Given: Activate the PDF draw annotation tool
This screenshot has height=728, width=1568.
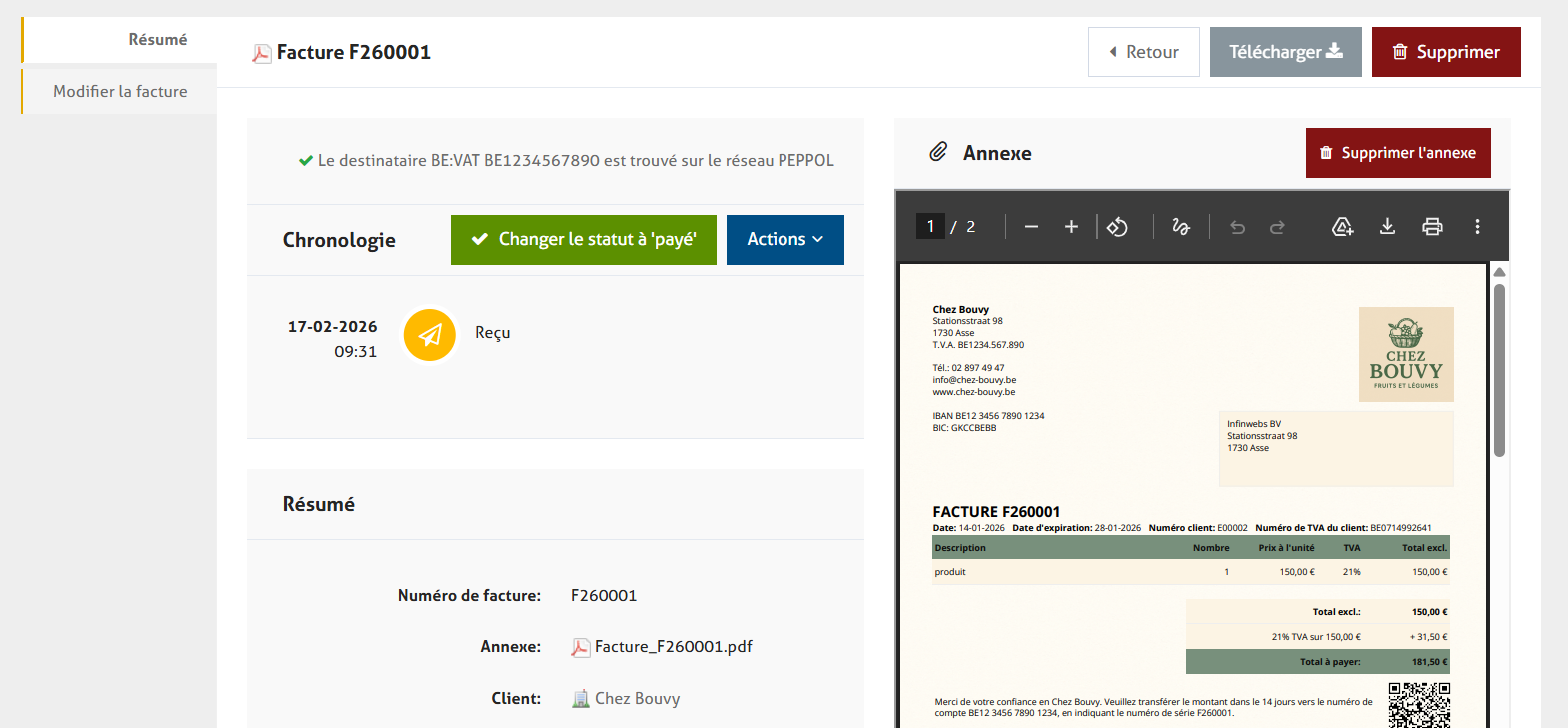Looking at the screenshot, I should pos(1181,227).
